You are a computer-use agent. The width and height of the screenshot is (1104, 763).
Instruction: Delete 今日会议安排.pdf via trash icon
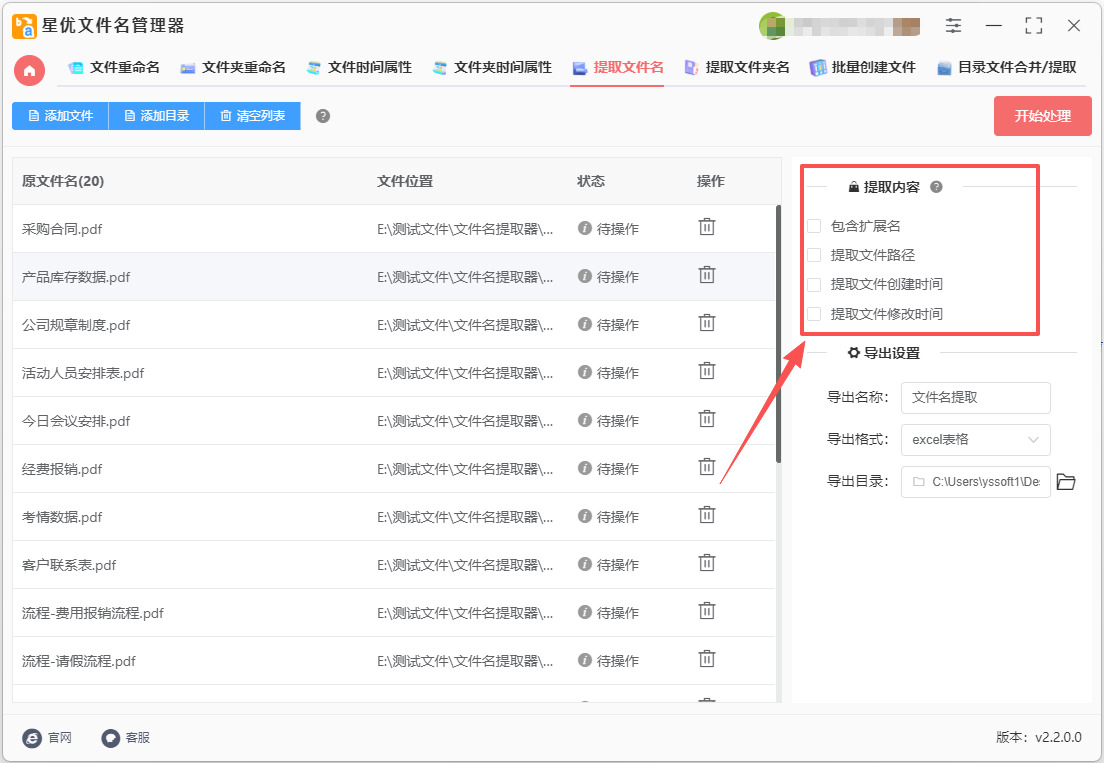pos(706,419)
